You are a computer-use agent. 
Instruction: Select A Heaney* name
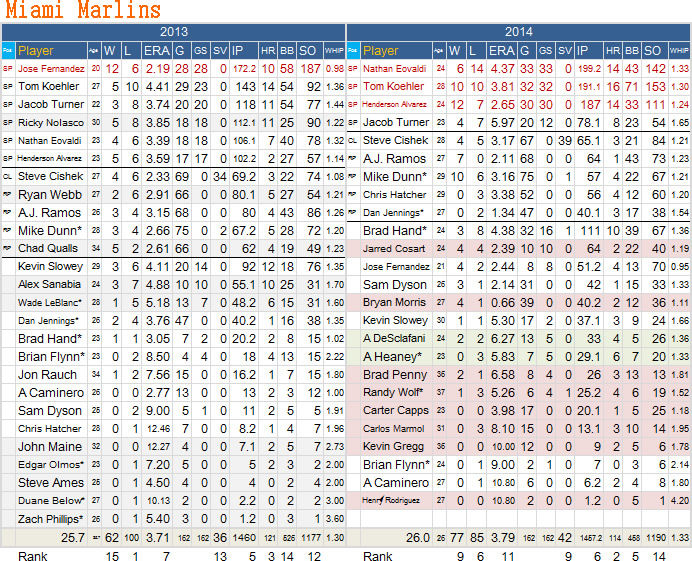click(392, 357)
